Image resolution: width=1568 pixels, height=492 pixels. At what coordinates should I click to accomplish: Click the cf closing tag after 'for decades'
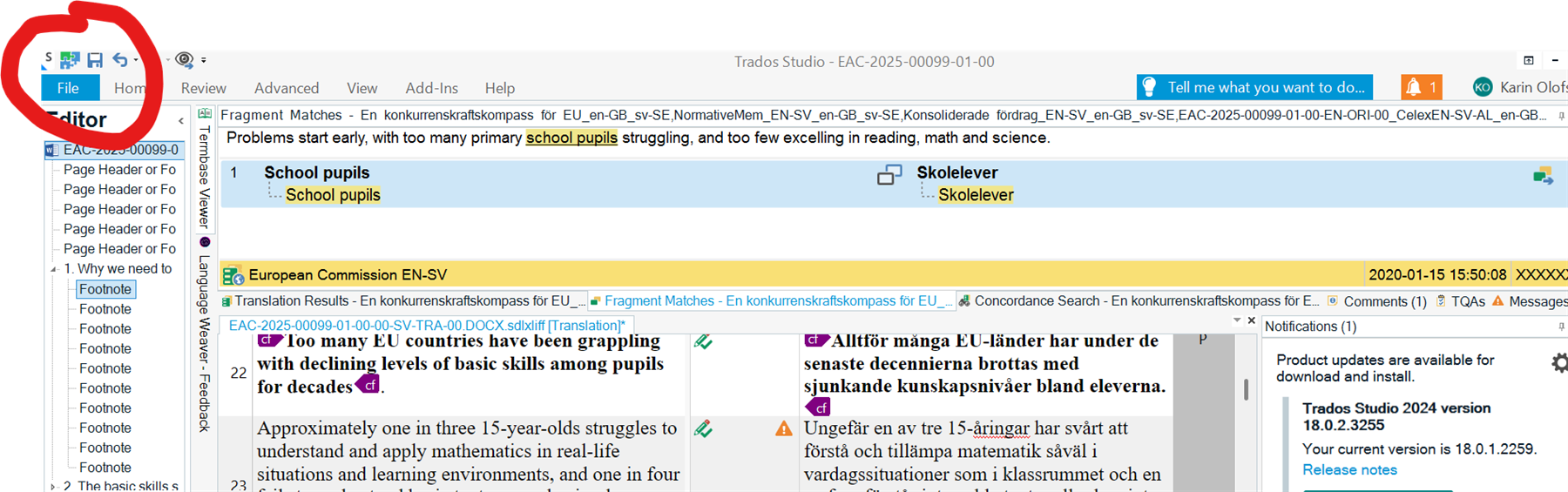pos(368,384)
